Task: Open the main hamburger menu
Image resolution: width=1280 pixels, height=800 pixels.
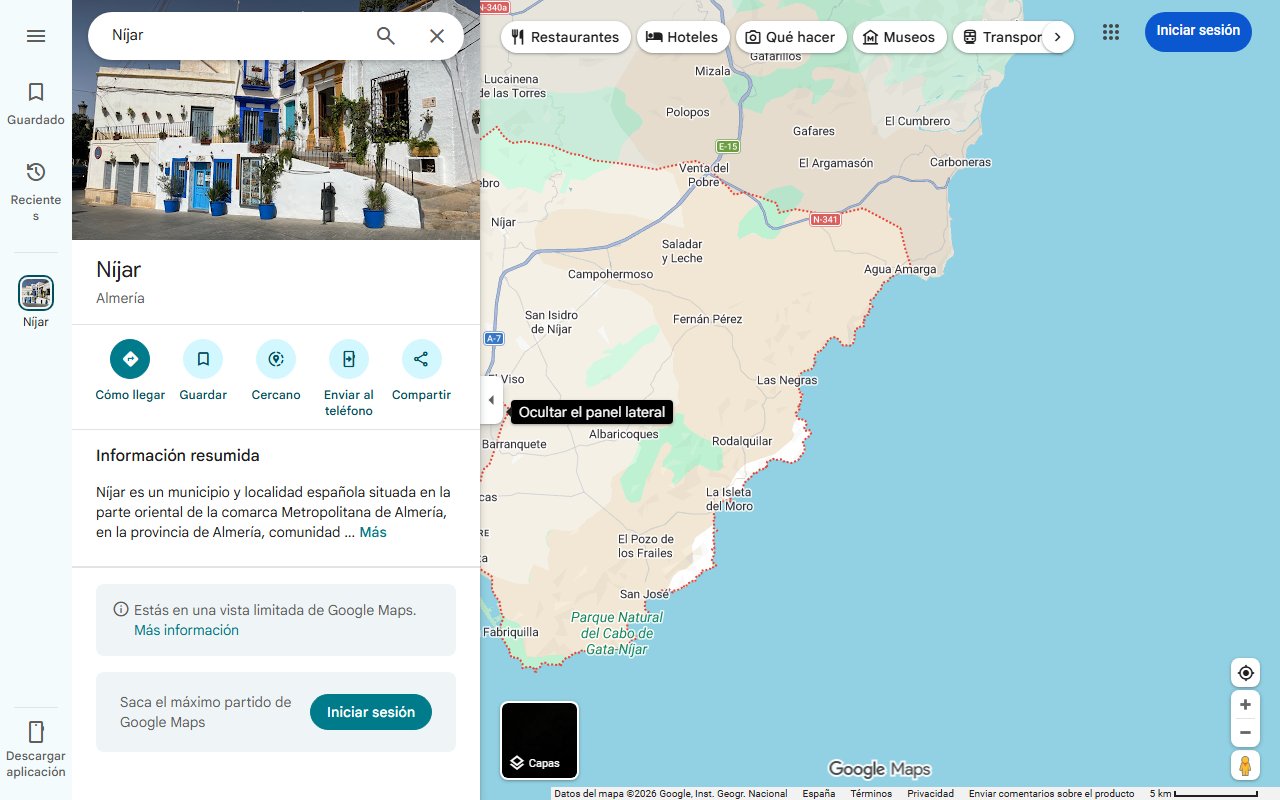Action: (36, 35)
